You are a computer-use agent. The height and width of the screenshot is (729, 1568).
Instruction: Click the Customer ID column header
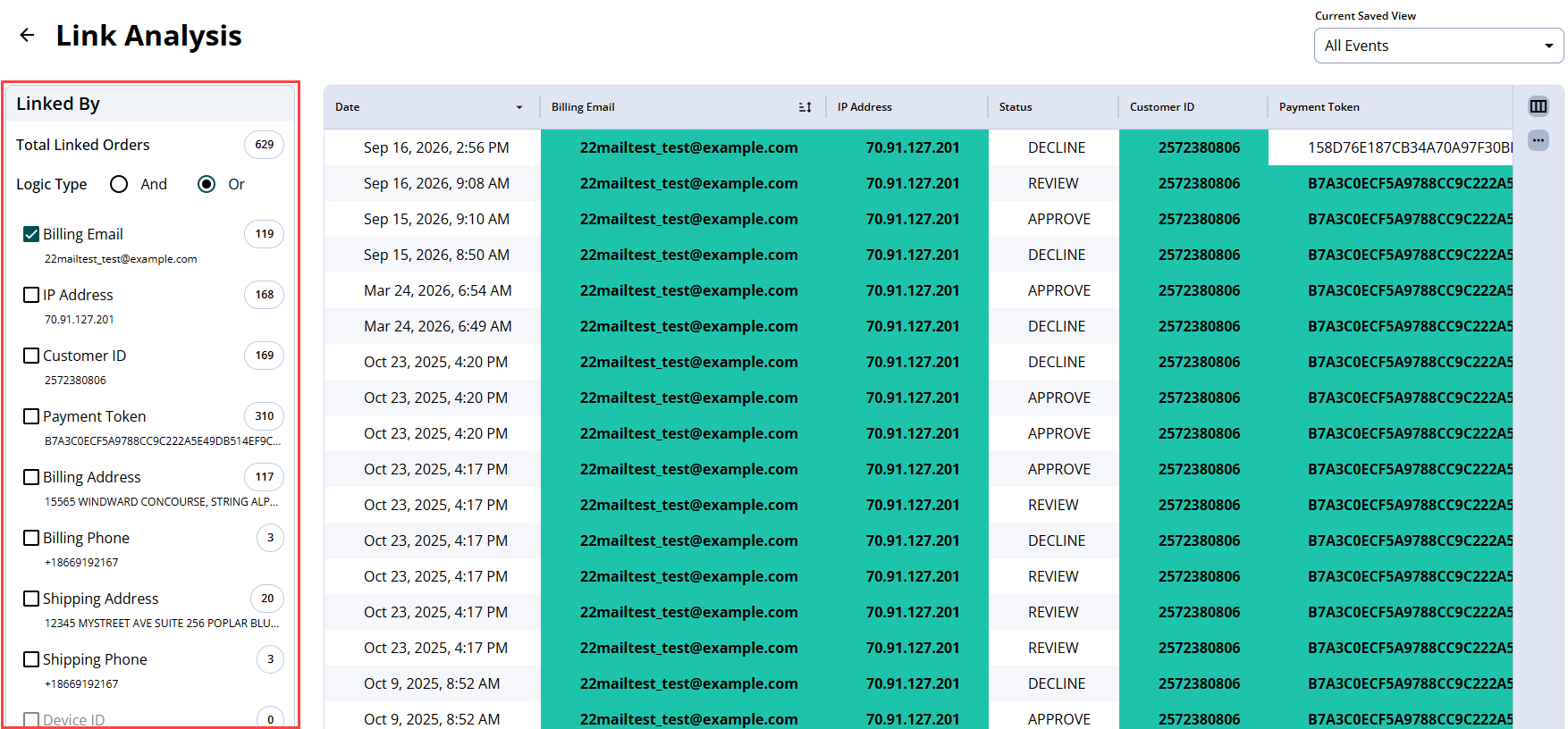(x=1162, y=107)
